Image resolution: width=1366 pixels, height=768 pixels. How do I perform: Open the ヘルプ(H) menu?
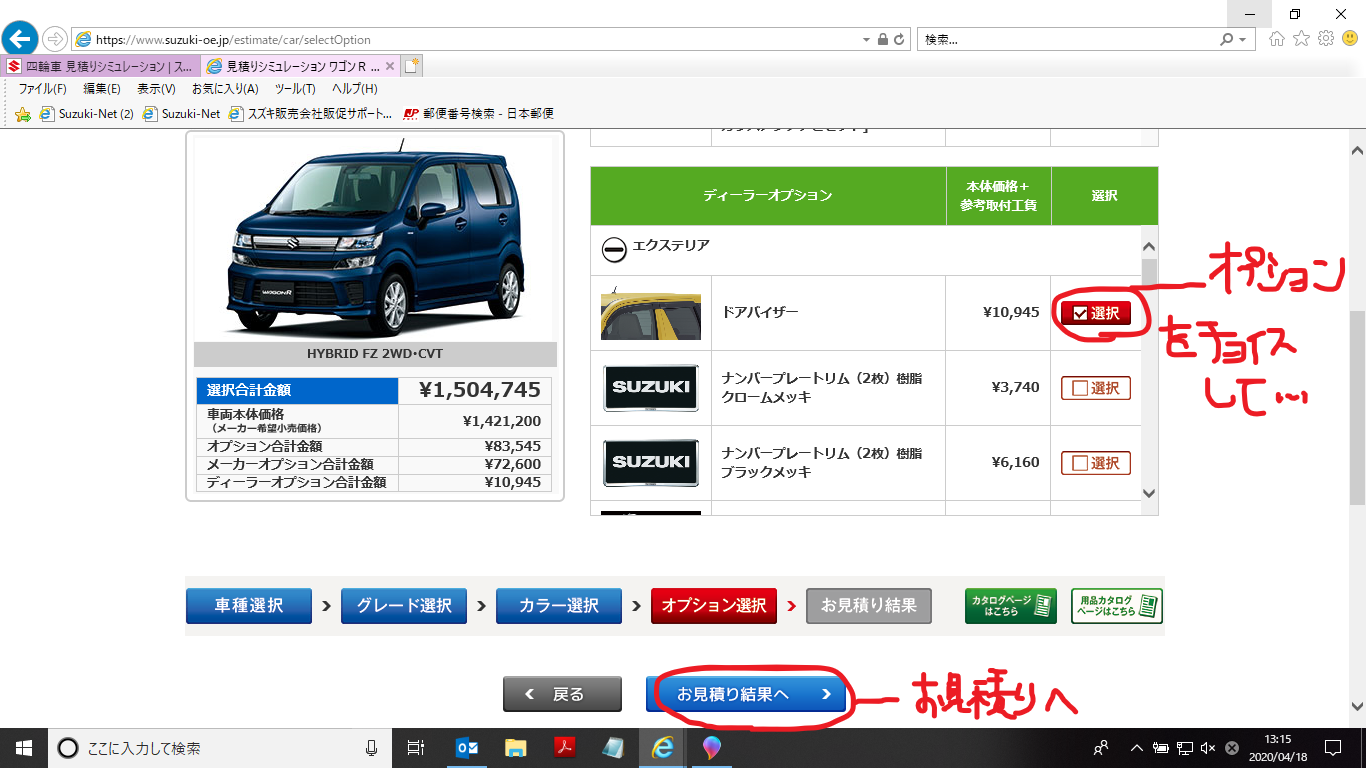tap(354, 89)
